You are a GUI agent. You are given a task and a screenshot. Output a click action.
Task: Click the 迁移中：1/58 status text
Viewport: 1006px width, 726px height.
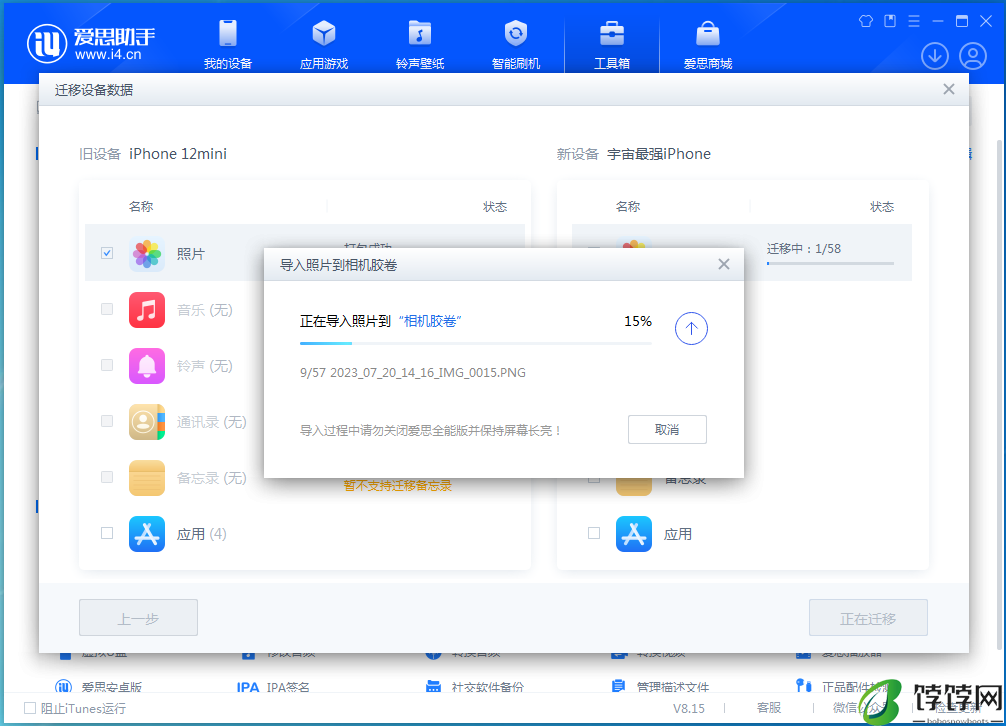click(804, 248)
